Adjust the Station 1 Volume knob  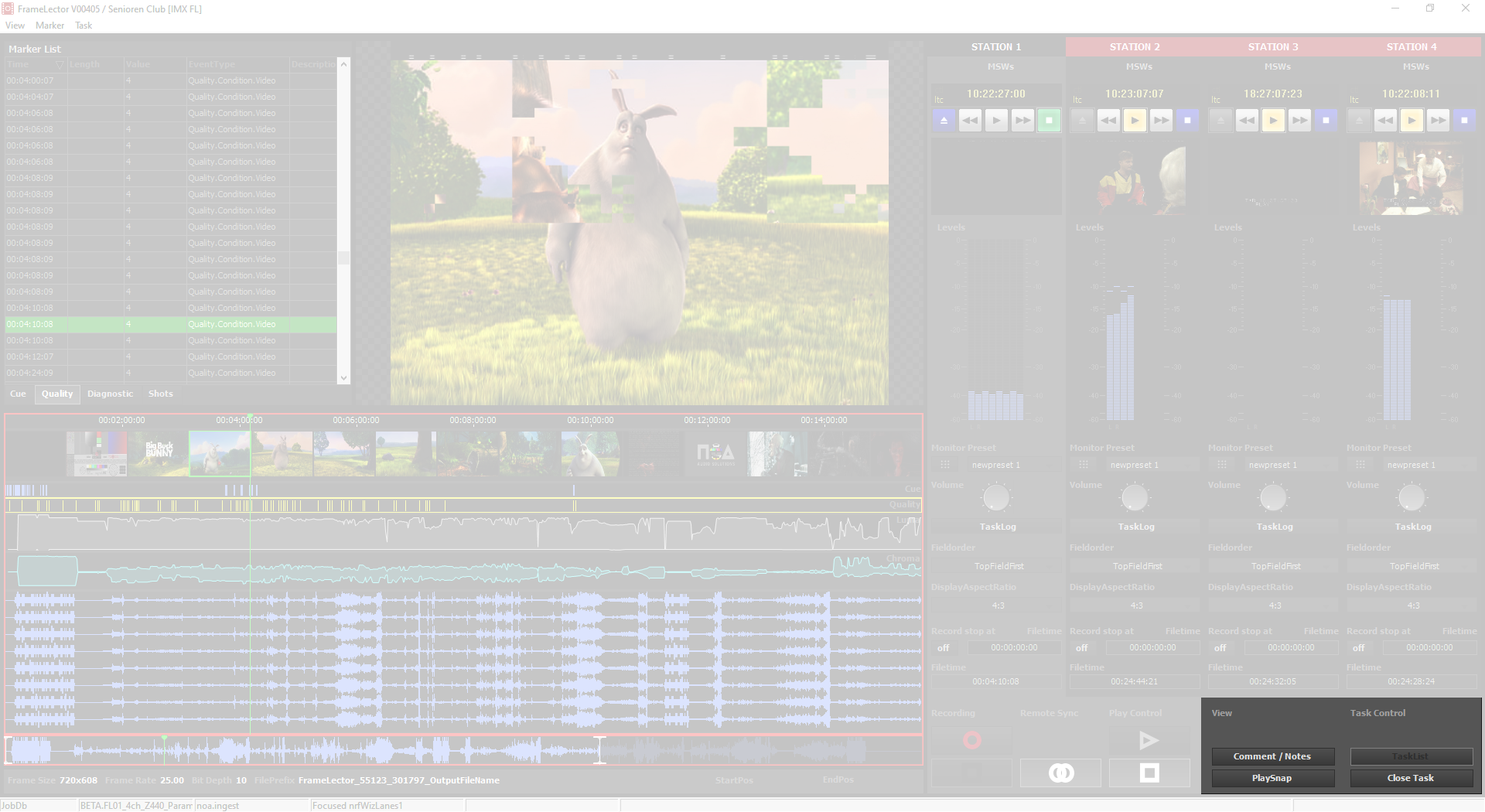pos(996,497)
